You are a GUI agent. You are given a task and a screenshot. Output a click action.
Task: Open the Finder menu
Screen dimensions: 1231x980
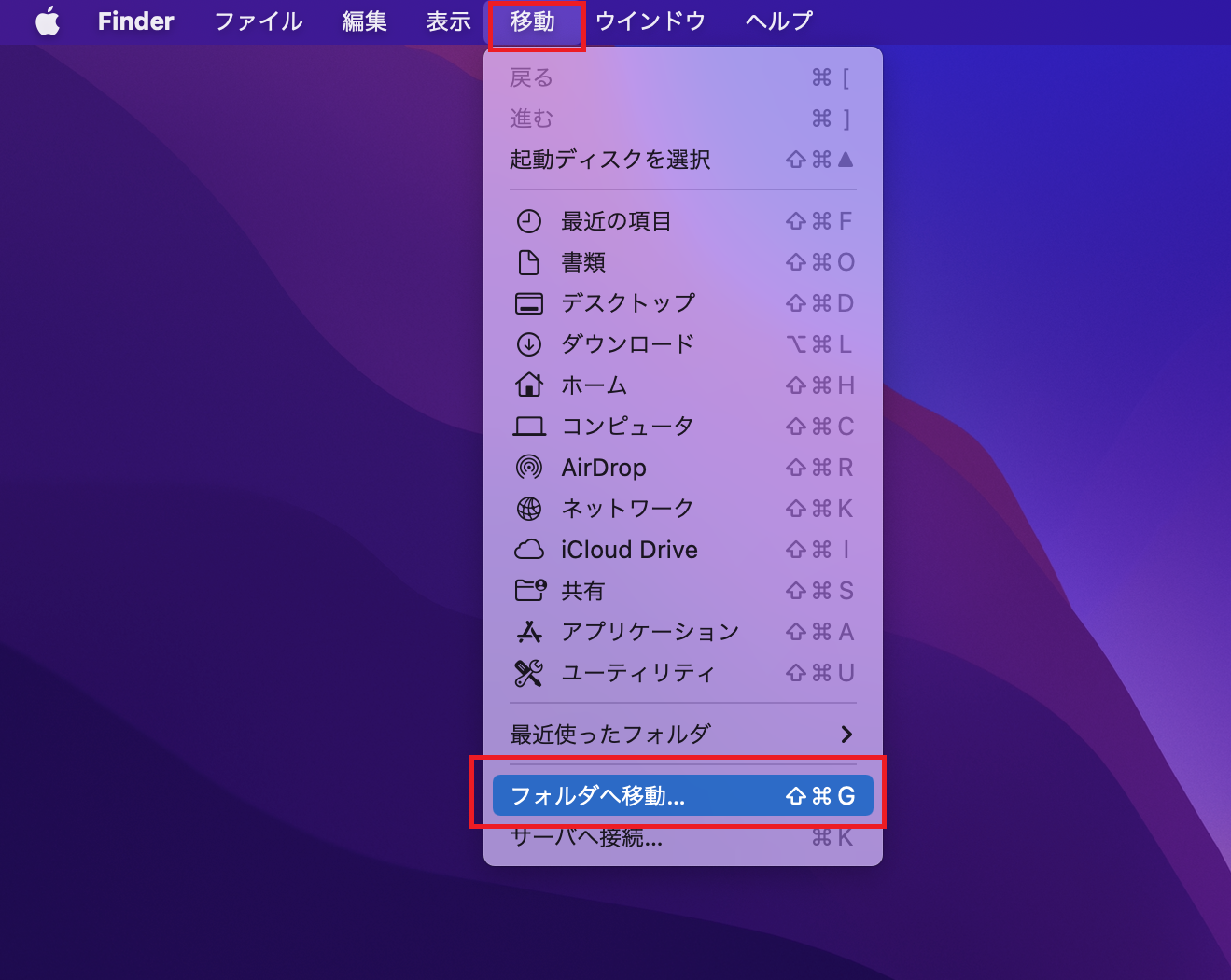click(136, 21)
